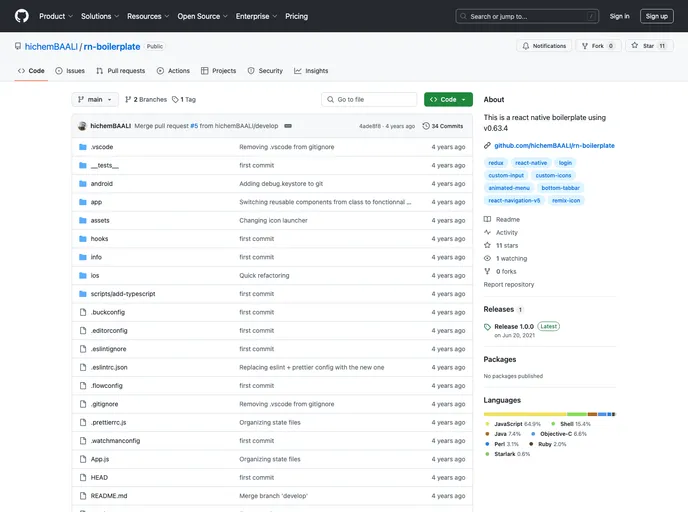
Task: Click the tag icon next to 1 Tag
Action: click(x=175, y=100)
